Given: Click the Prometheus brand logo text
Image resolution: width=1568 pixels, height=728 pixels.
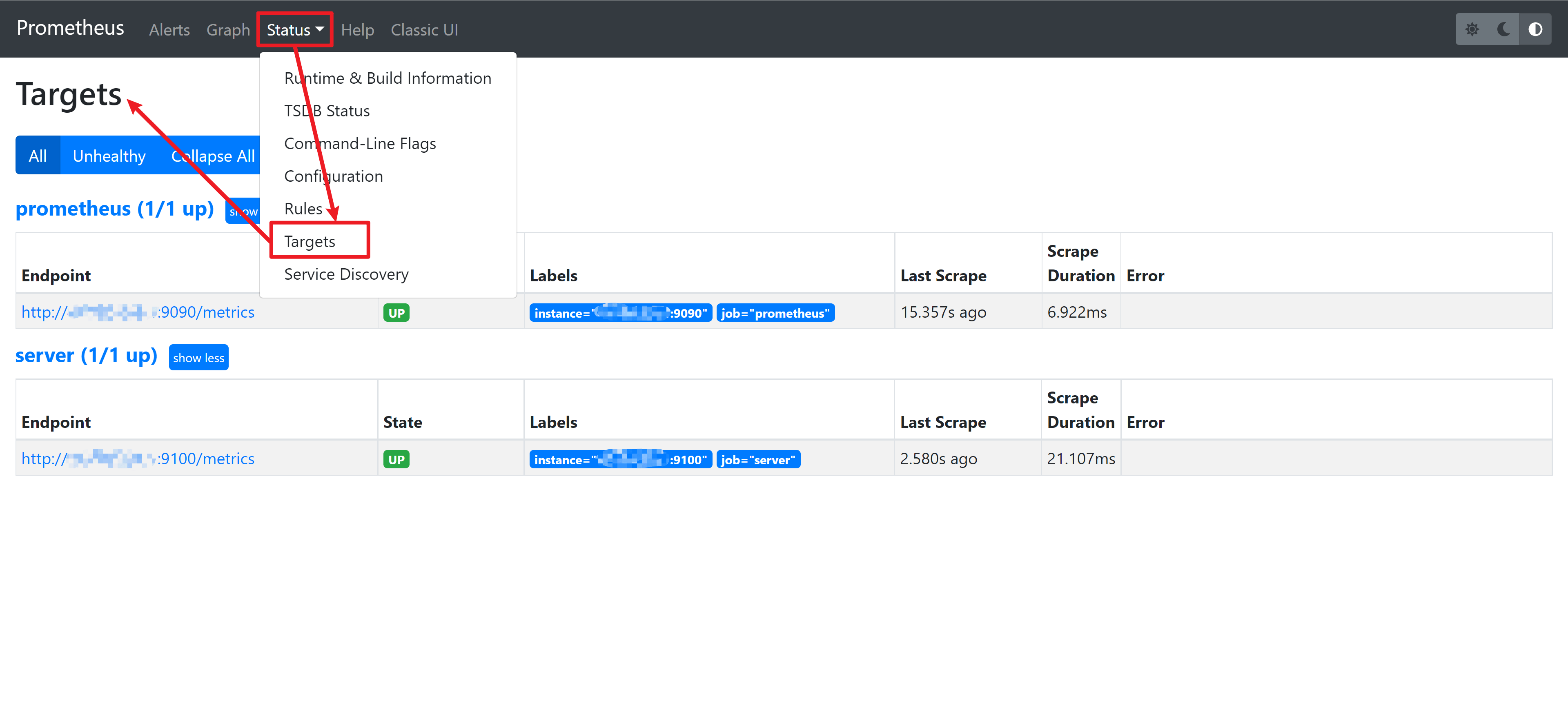Looking at the screenshot, I should click(x=70, y=28).
